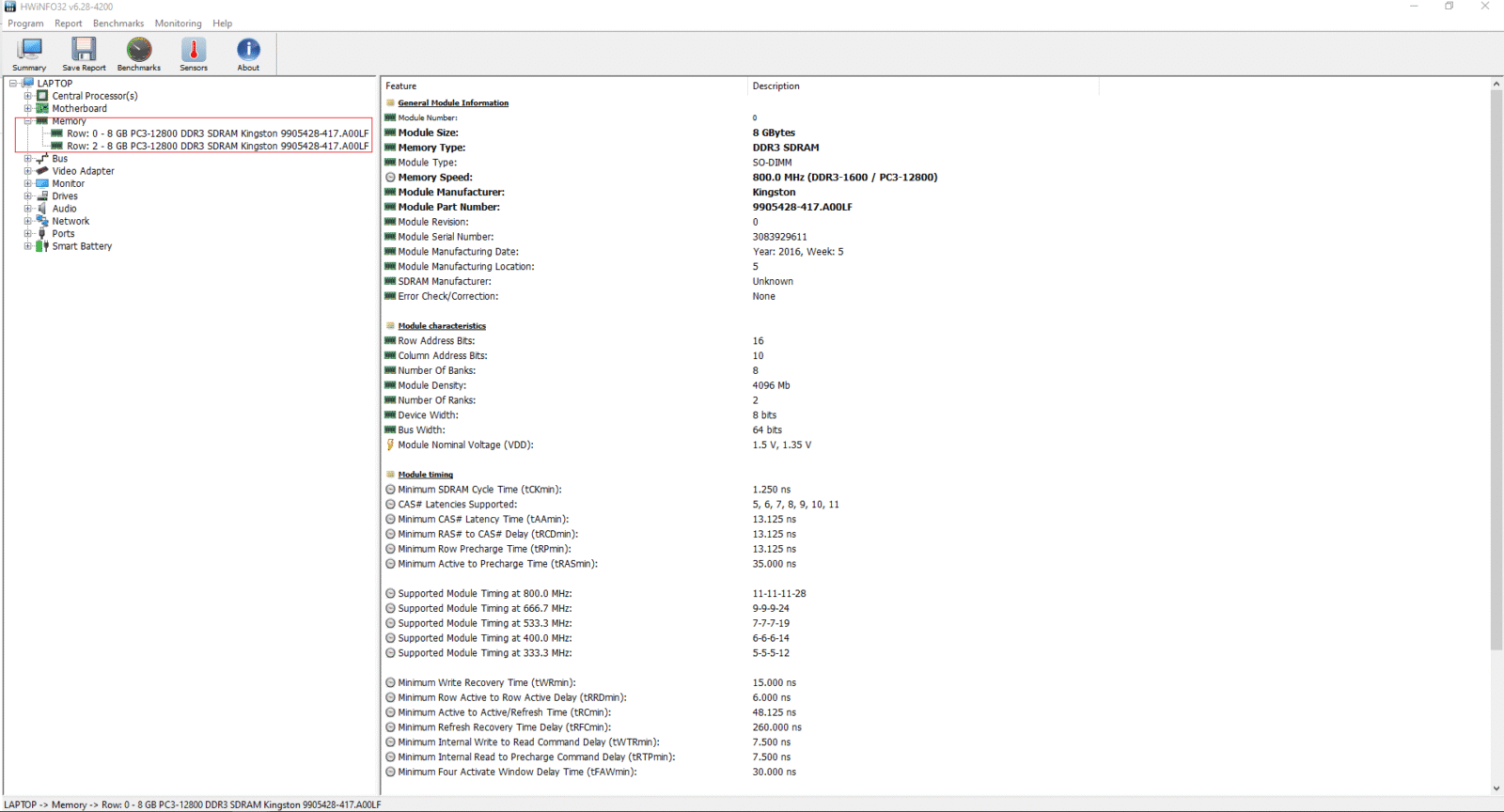Select memory Row: 2 Kingston module
Image resolution: width=1504 pixels, height=812 pixels.
click(217, 146)
